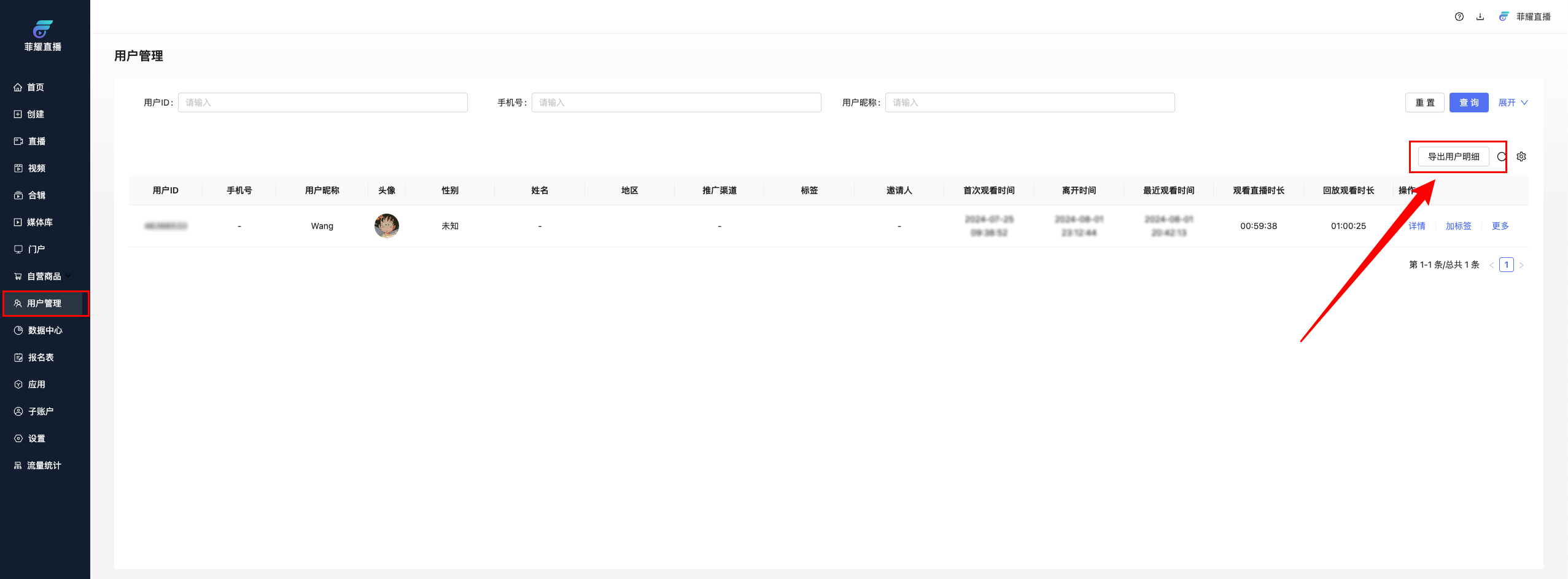This screenshot has height=579, width=1568.
Task: Go to 数据中心 in the sidebar
Action: [45, 330]
